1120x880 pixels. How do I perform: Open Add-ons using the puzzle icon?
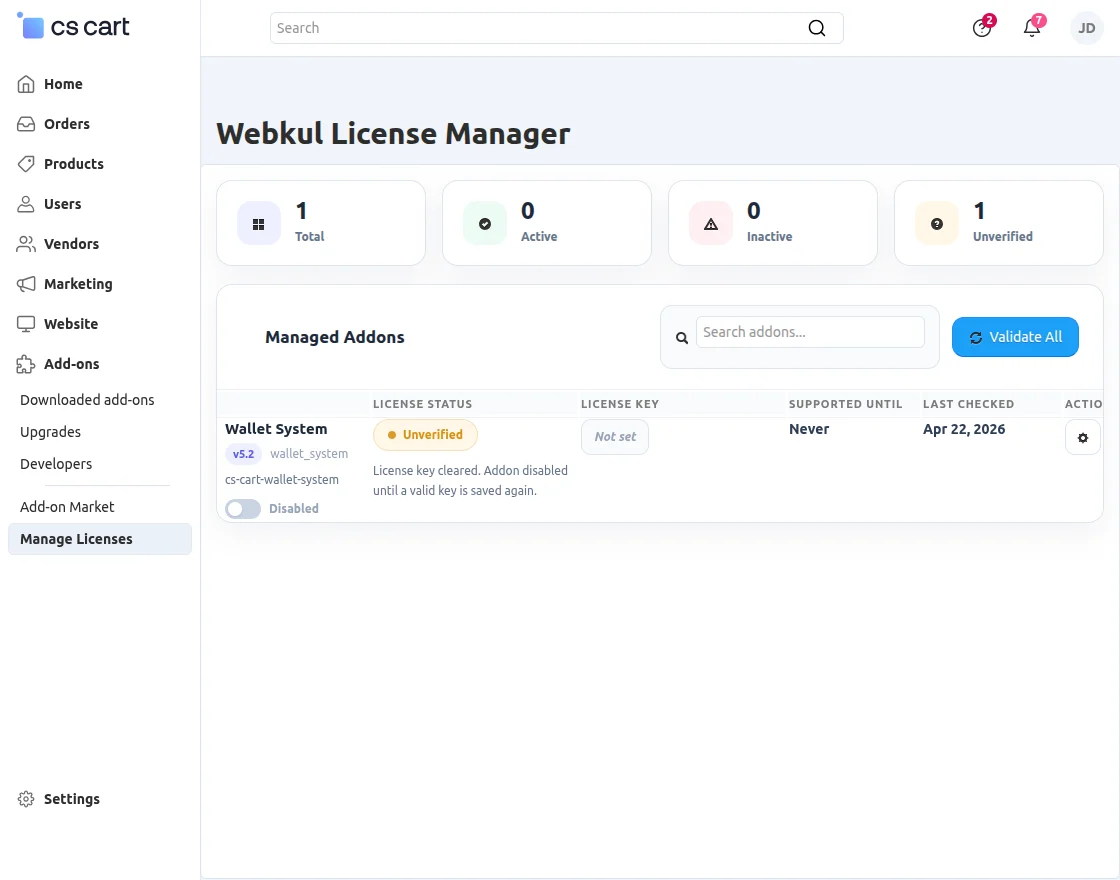point(24,364)
